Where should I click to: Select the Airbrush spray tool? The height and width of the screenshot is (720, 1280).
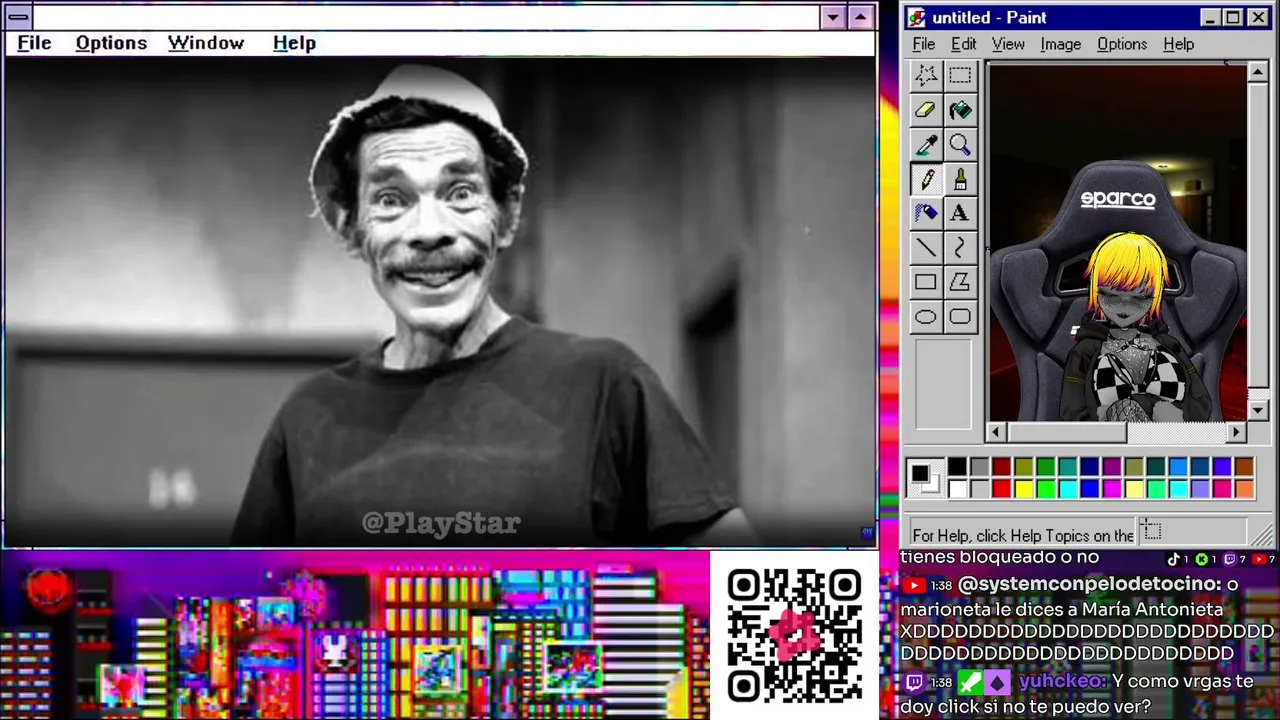click(x=926, y=213)
